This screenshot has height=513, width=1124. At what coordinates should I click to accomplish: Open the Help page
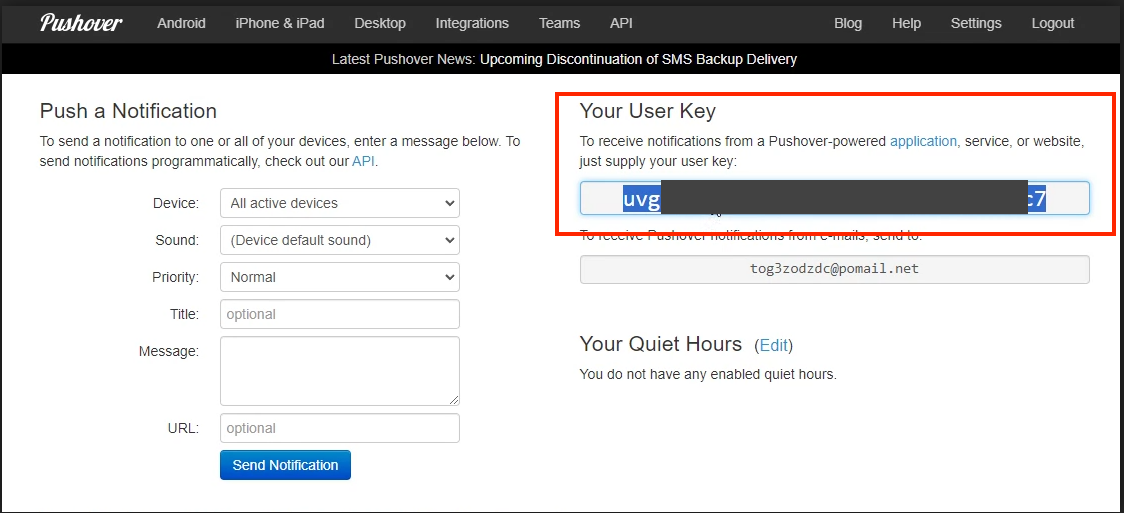pos(906,23)
